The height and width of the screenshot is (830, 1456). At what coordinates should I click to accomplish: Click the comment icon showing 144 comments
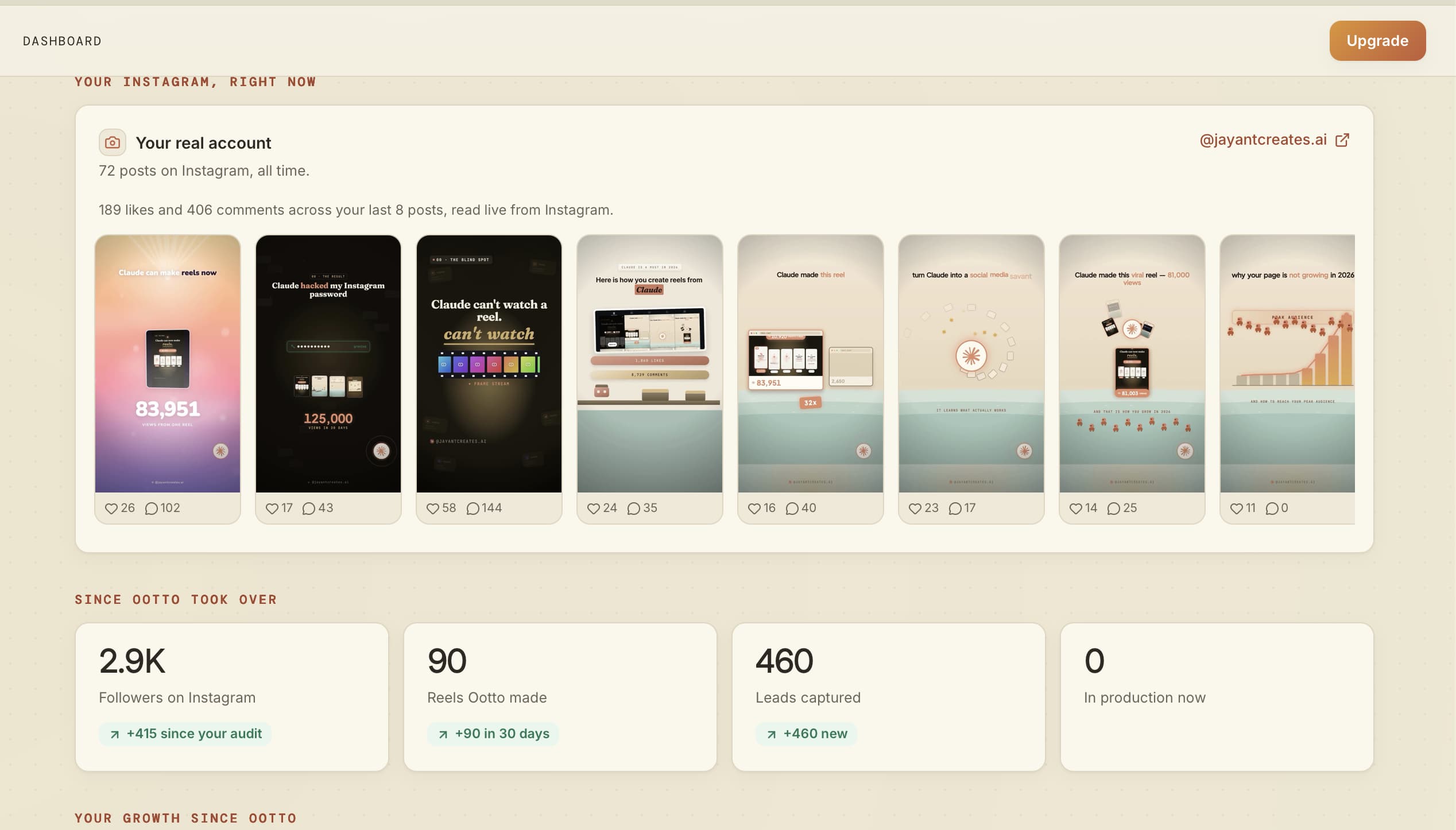pos(473,509)
